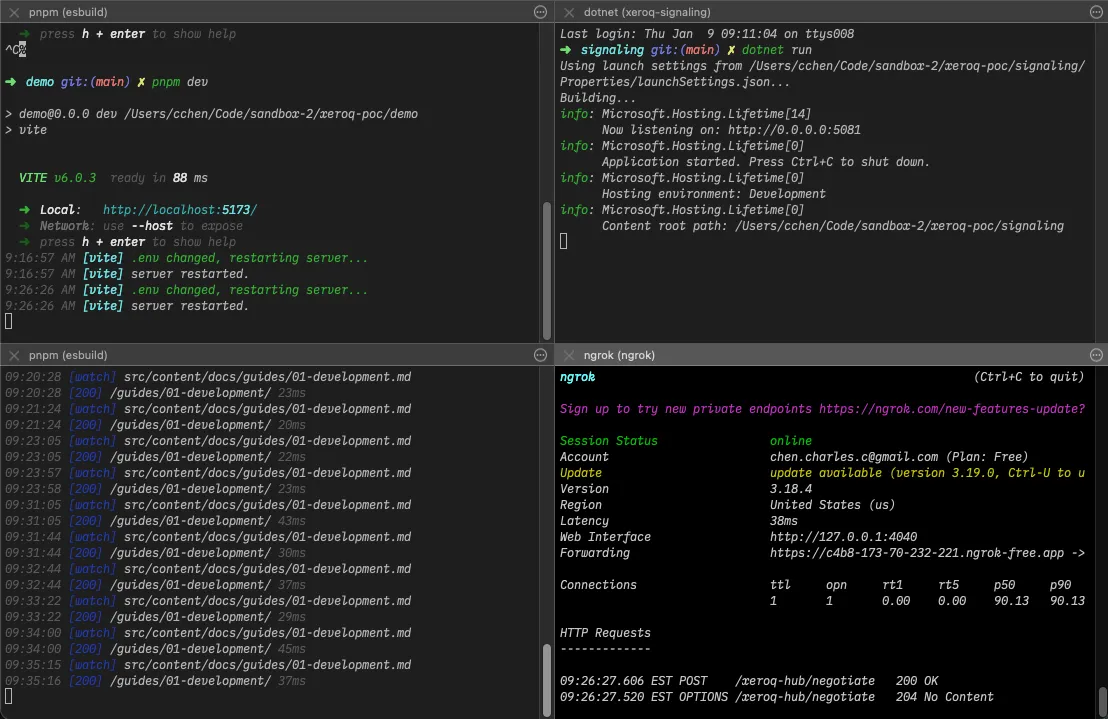The height and width of the screenshot is (719, 1108).
Task: Click the 09:35:15 [watch] log line
Action: point(208,665)
